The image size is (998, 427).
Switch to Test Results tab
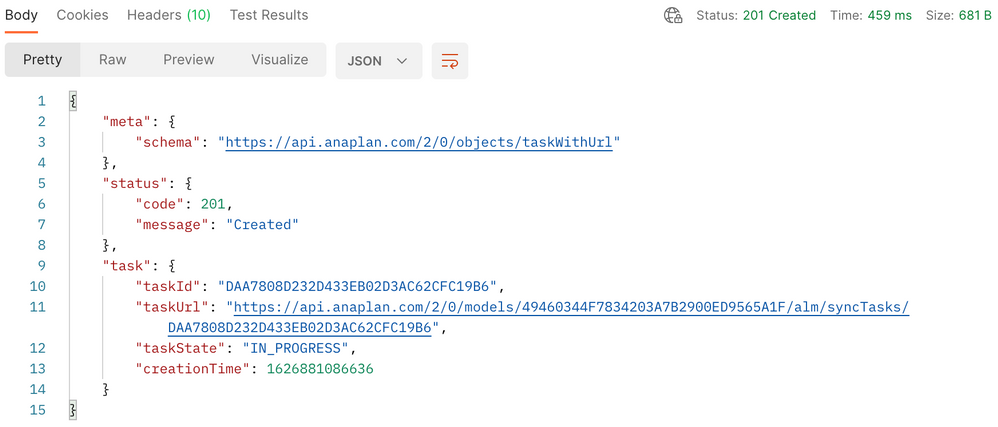click(x=269, y=15)
